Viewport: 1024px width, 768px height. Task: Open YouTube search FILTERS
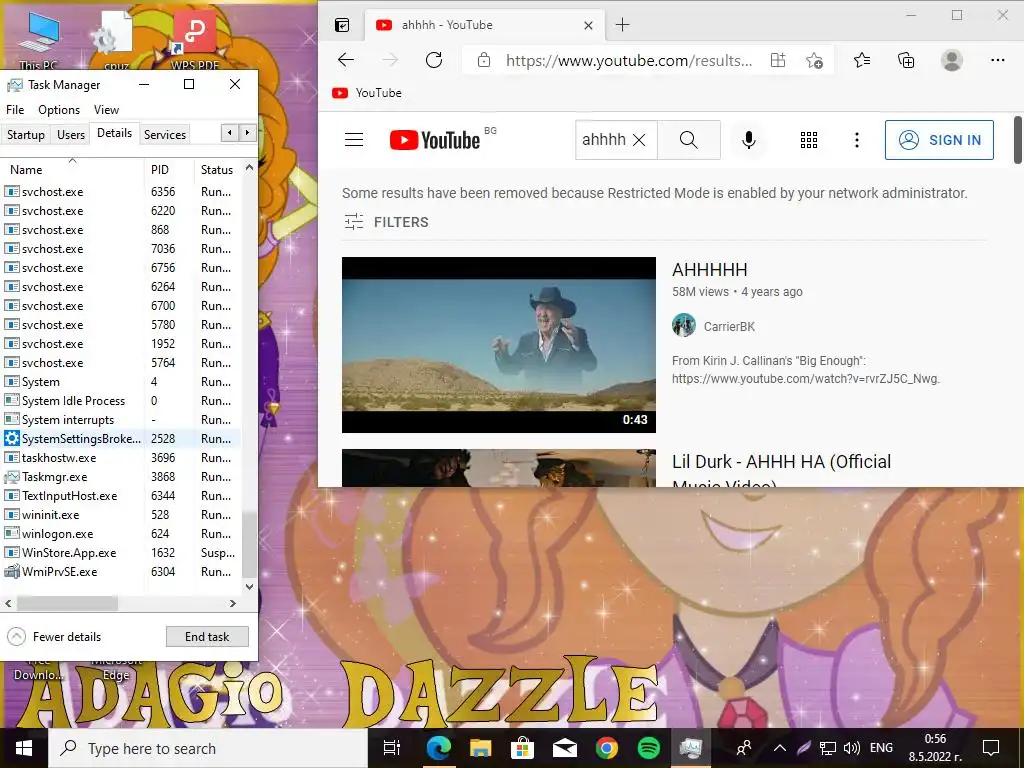pos(386,222)
